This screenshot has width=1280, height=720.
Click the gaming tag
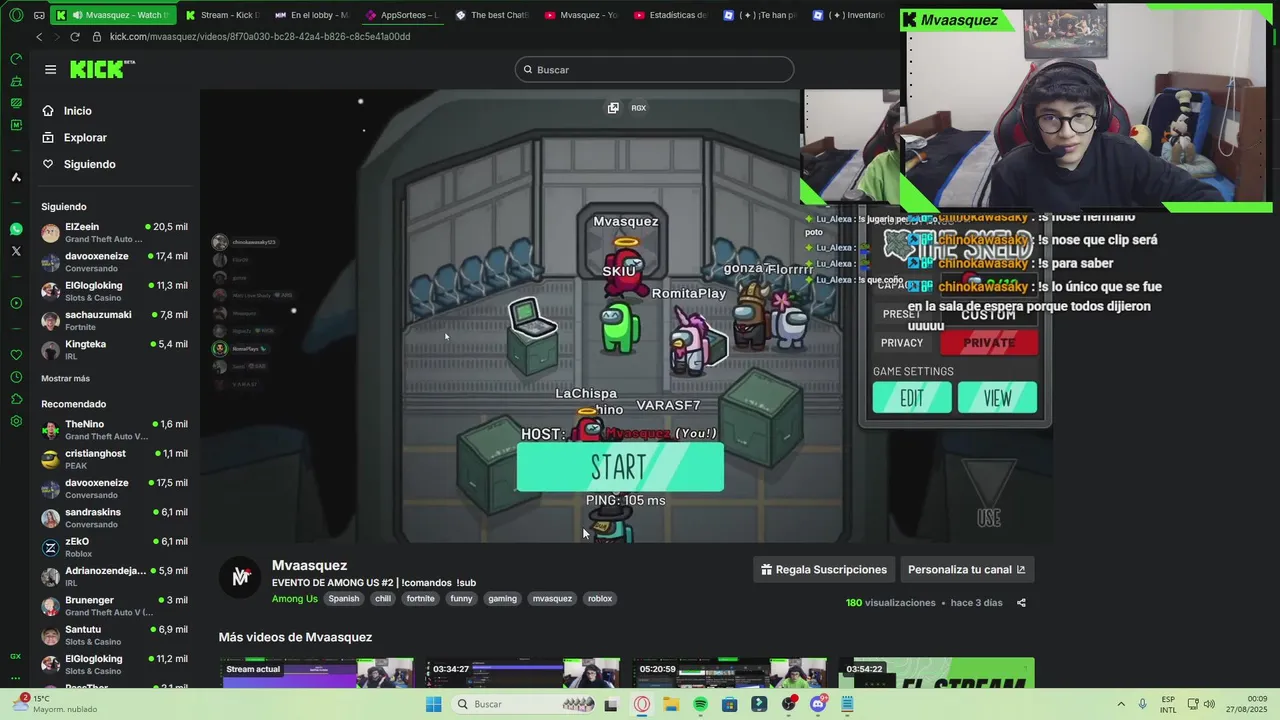pyautogui.click(x=502, y=599)
